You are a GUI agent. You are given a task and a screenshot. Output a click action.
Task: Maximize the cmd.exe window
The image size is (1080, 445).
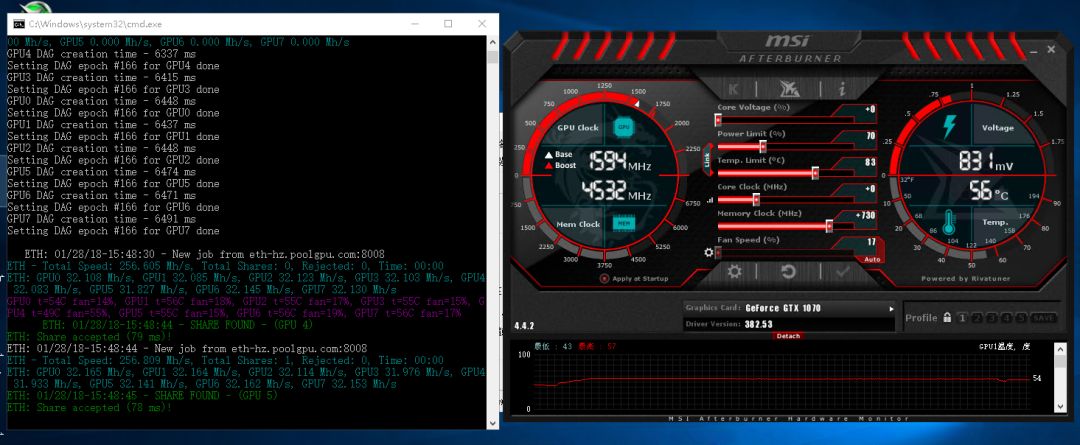448,23
